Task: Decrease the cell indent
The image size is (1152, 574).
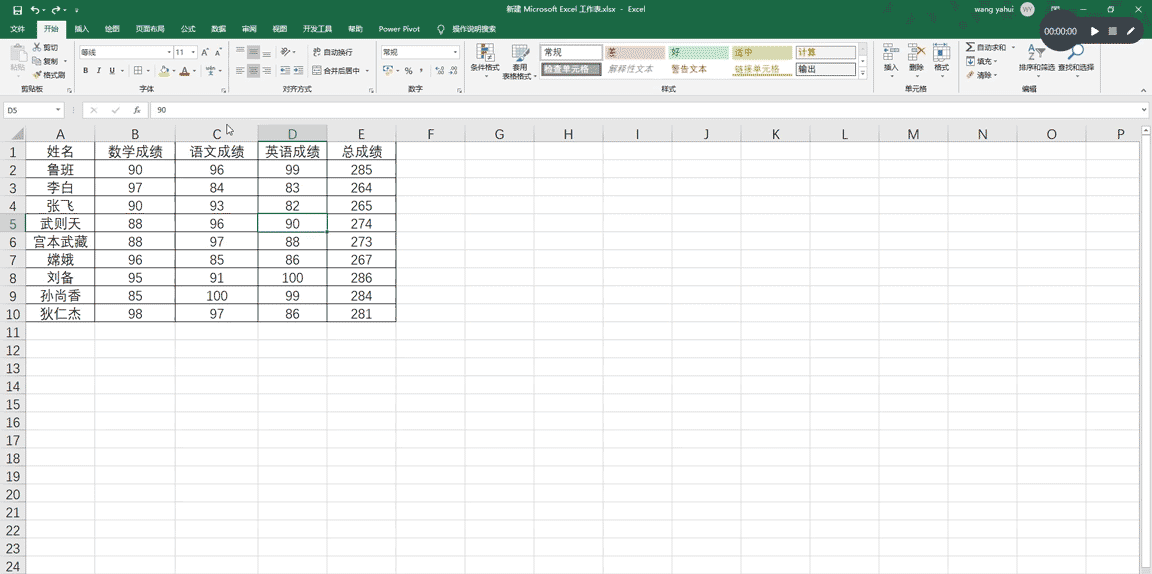Action: point(284,71)
